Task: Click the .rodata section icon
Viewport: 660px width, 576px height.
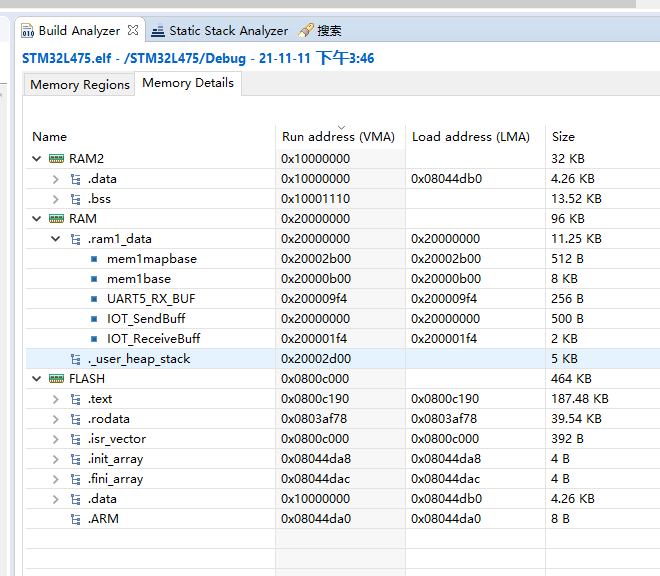Action: click(x=76, y=419)
